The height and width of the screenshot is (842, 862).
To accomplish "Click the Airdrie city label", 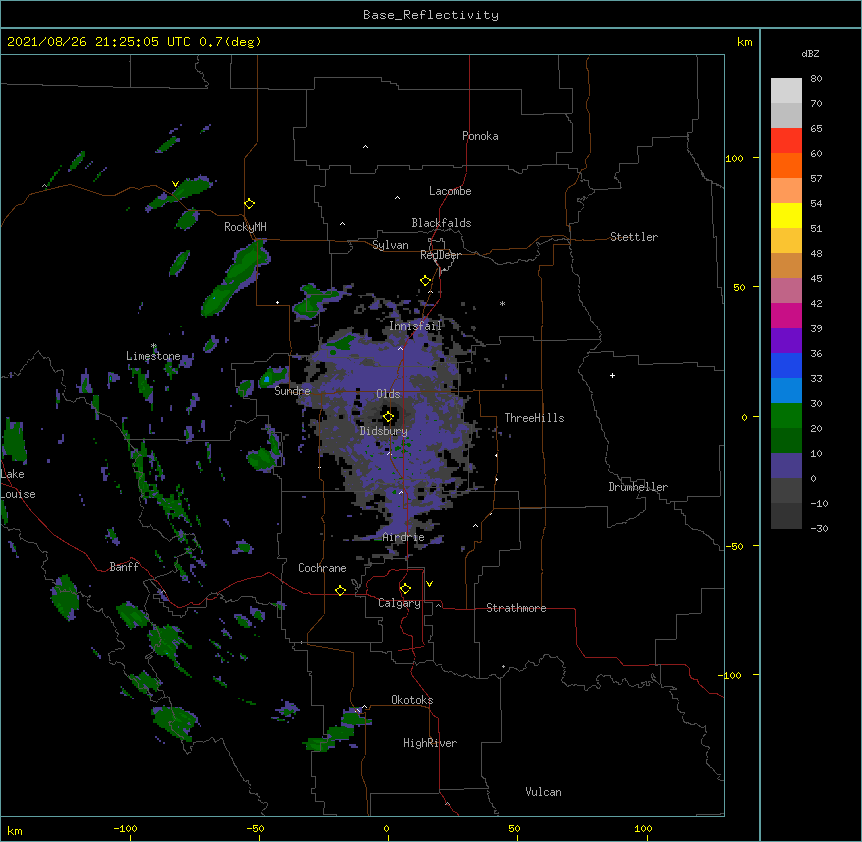I will [404, 538].
